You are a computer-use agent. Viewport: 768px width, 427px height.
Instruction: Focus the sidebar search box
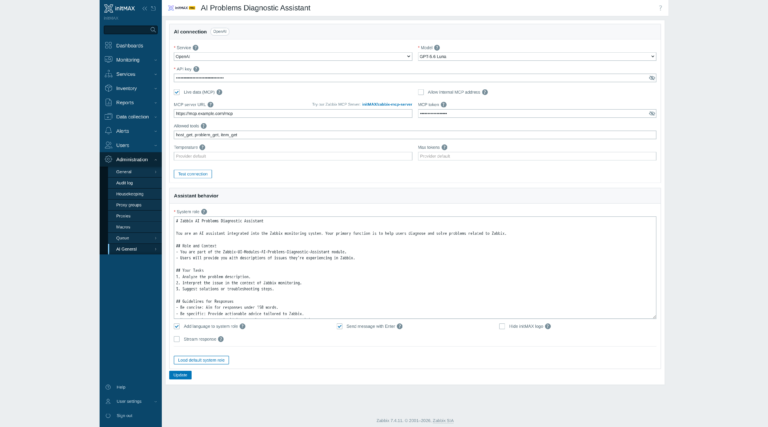click(126, 30)
